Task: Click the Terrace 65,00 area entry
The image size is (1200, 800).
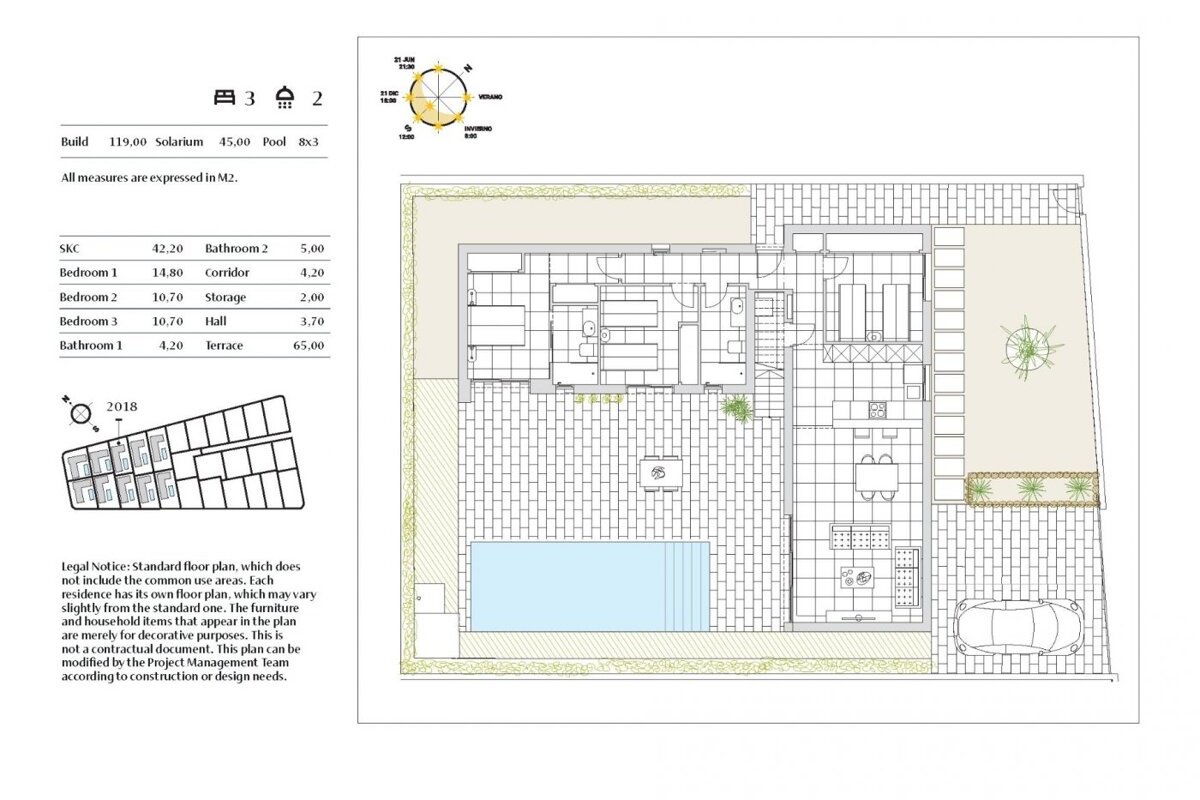Action: [x=265, y=345]
